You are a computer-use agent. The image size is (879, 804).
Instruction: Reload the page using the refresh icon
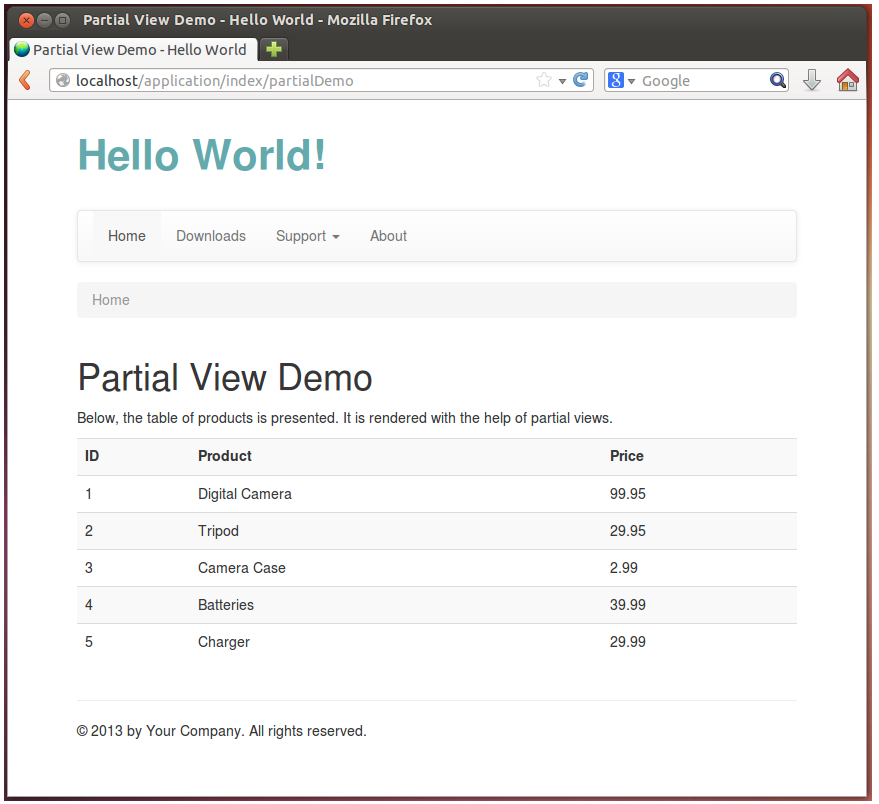tap(580, 81)
